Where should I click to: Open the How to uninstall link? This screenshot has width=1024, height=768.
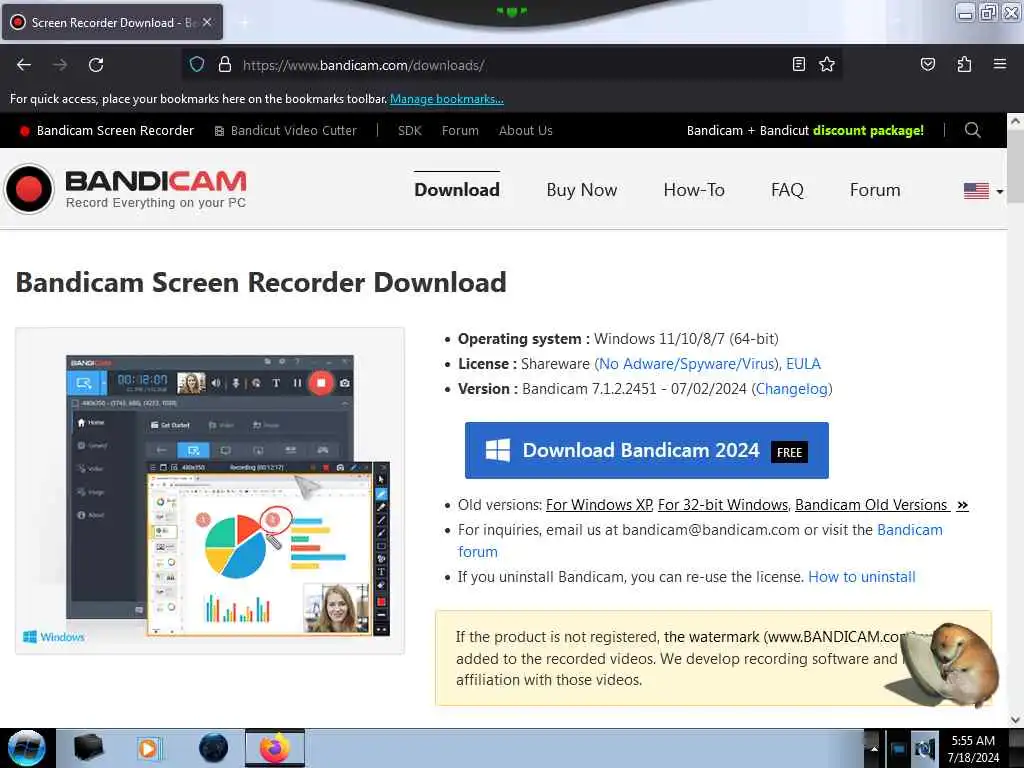pyautogui.click(x=862, y=577)
